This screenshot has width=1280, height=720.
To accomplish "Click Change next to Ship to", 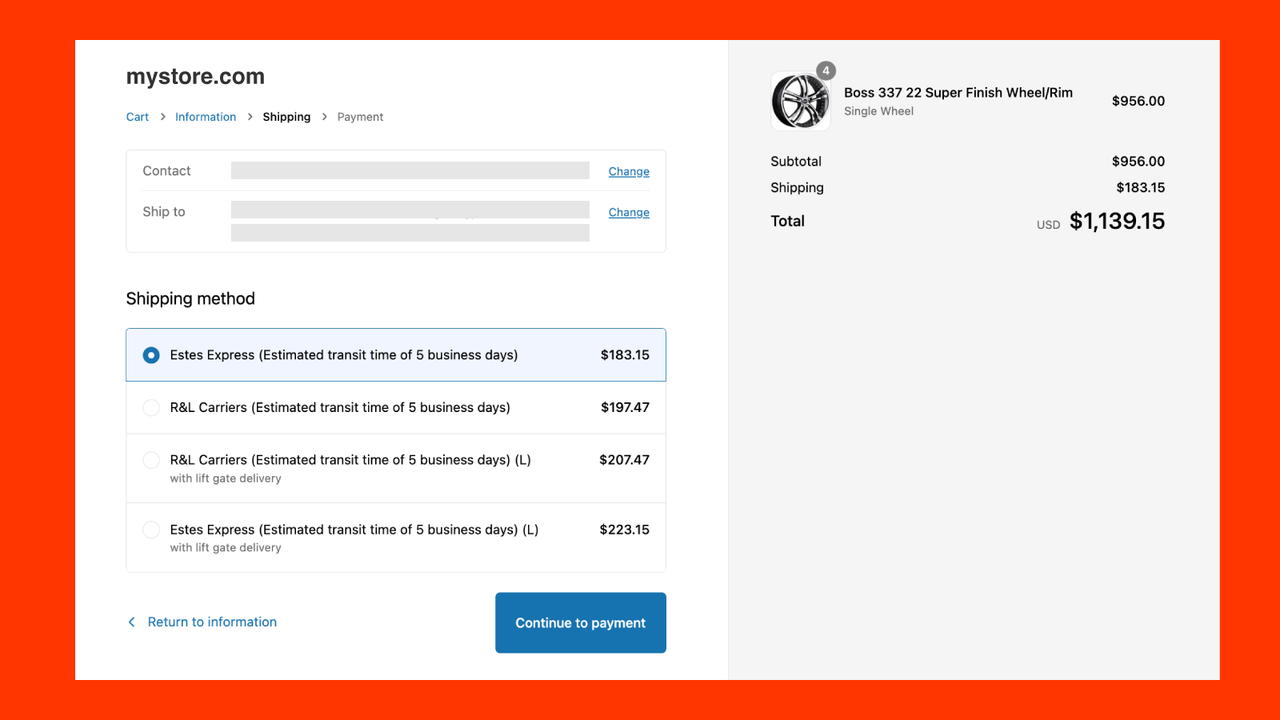I will pos(629,212).
